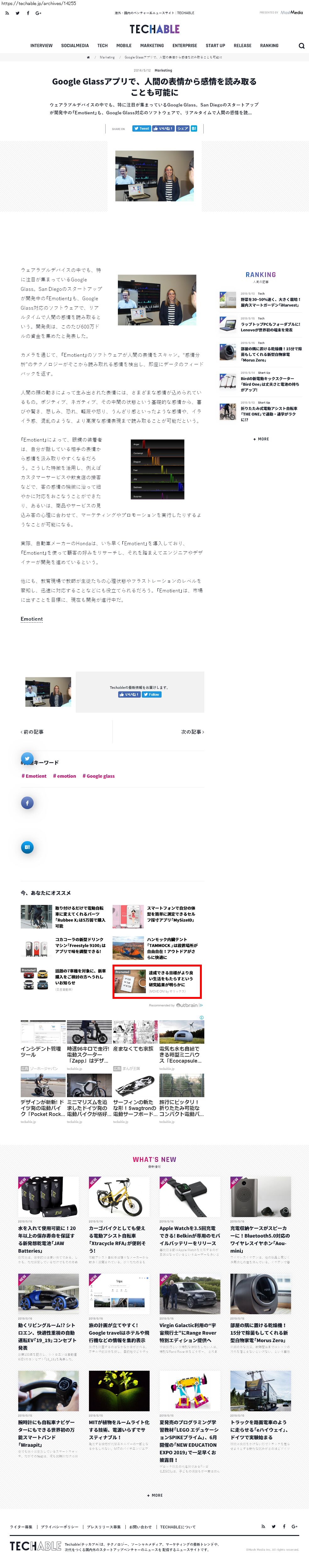Open the RANKING menu item
Viewport: 309px width, 1568px height.
click(269, 46)
